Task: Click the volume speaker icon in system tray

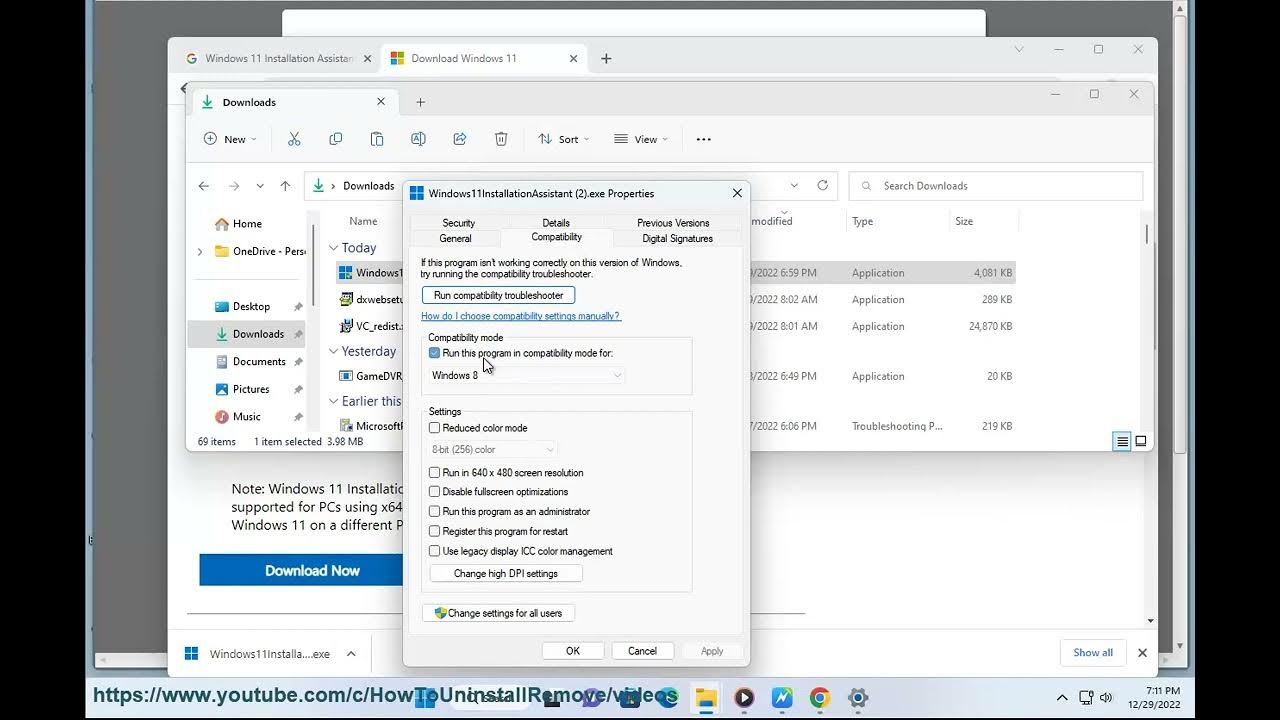Action: (1106, 697)
